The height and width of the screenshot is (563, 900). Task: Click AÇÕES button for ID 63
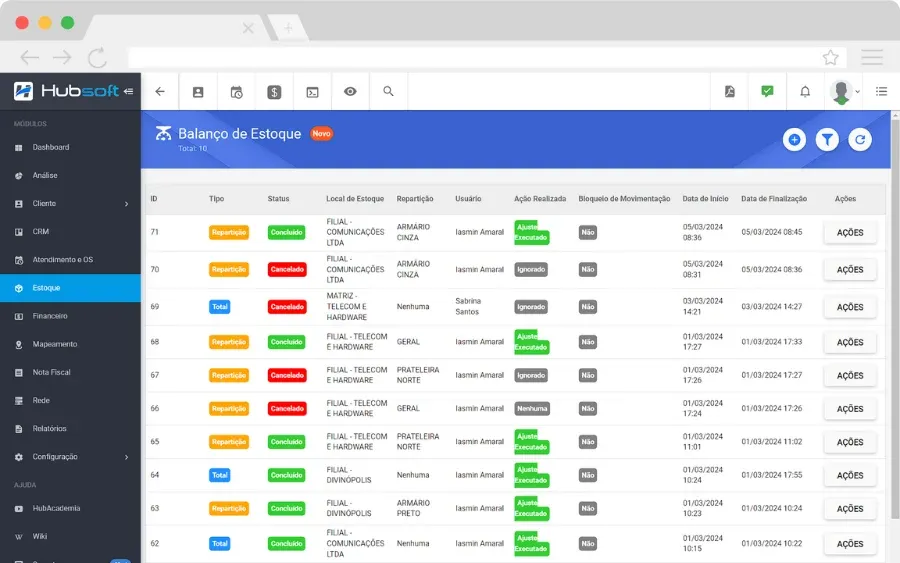coord(849,508)
